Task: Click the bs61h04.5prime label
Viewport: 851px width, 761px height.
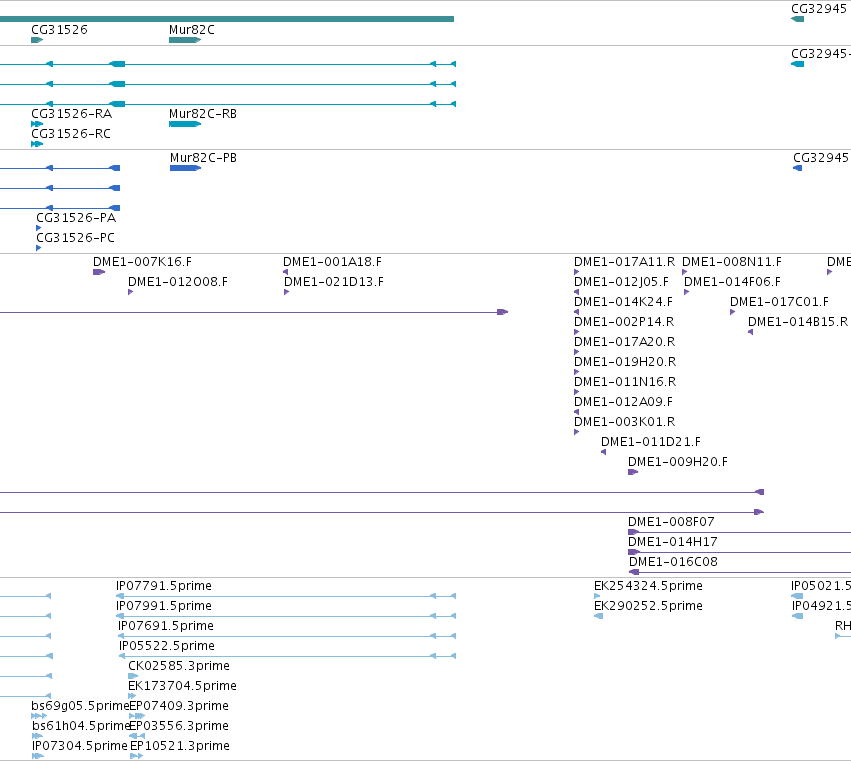Action: point(81,727)
